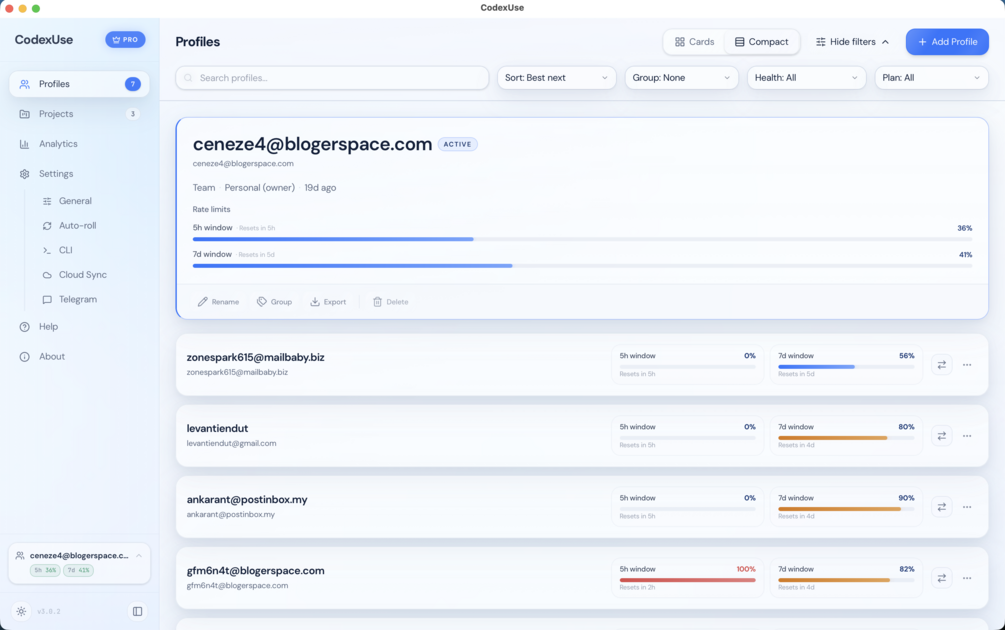Click the active profile 7d window bar
1005x630 pixels.
582,265
